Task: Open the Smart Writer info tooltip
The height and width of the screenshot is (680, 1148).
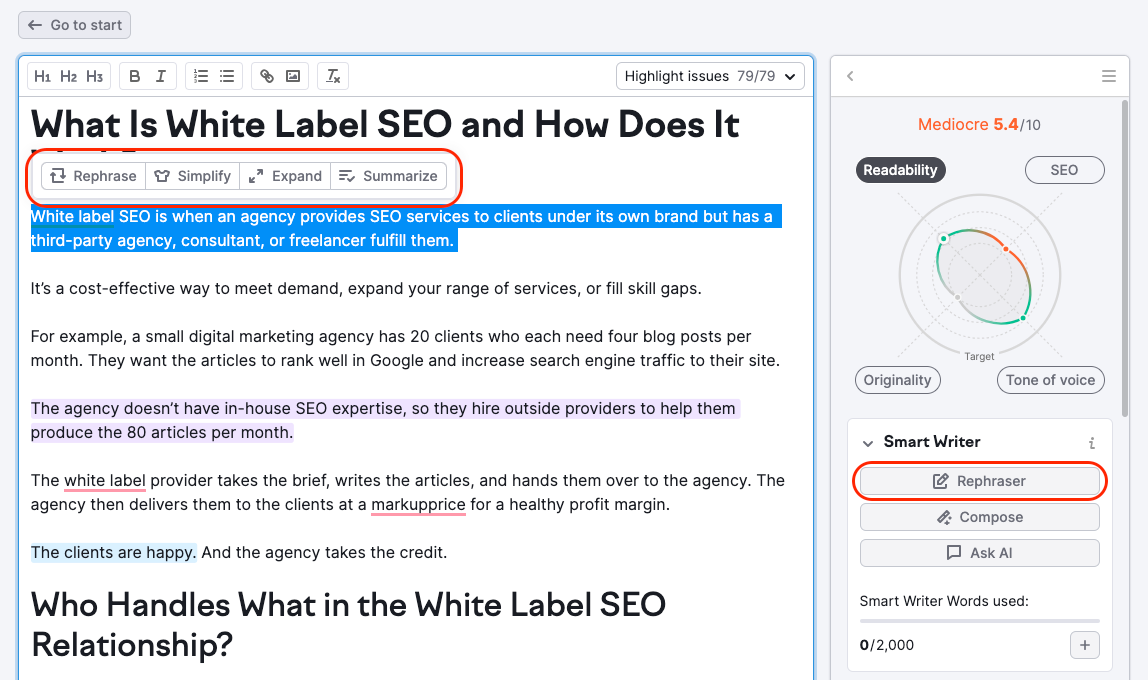Action: click(x=1092, y=442)
